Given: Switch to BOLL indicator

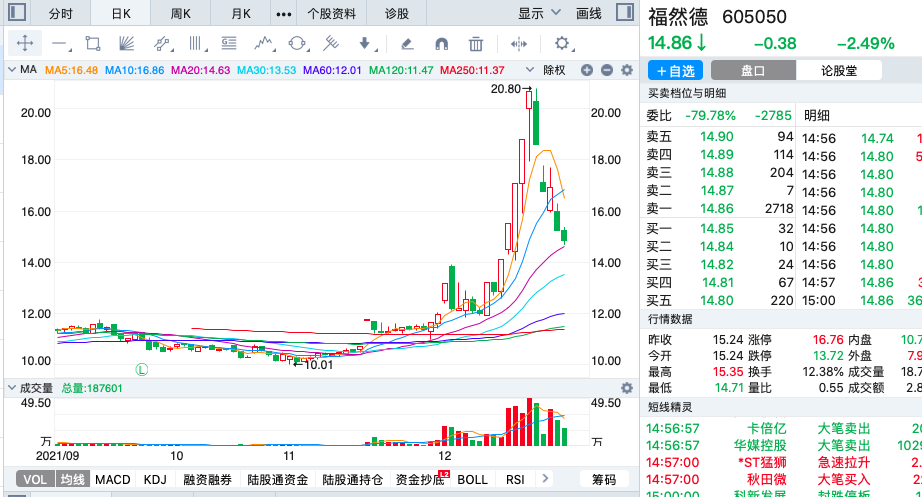Looking at the screenshot, I should point(472,479).
